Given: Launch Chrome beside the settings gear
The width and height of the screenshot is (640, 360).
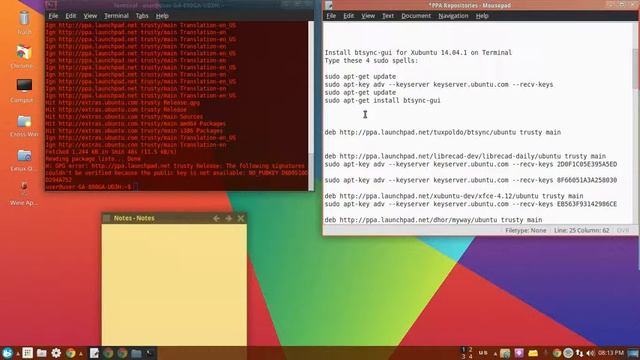Looking at the screenshot, I should (71, 353).
